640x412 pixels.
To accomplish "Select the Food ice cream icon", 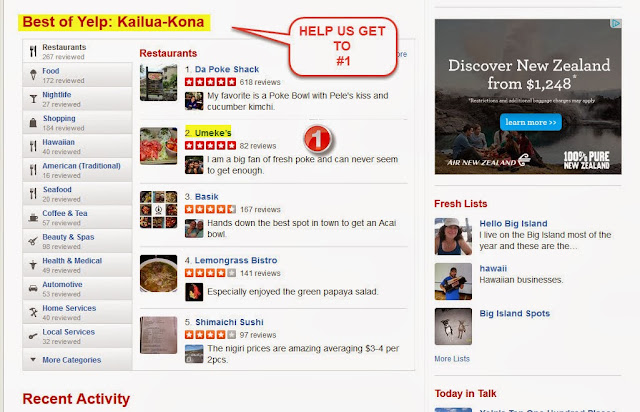I will [x=33, y=75].
